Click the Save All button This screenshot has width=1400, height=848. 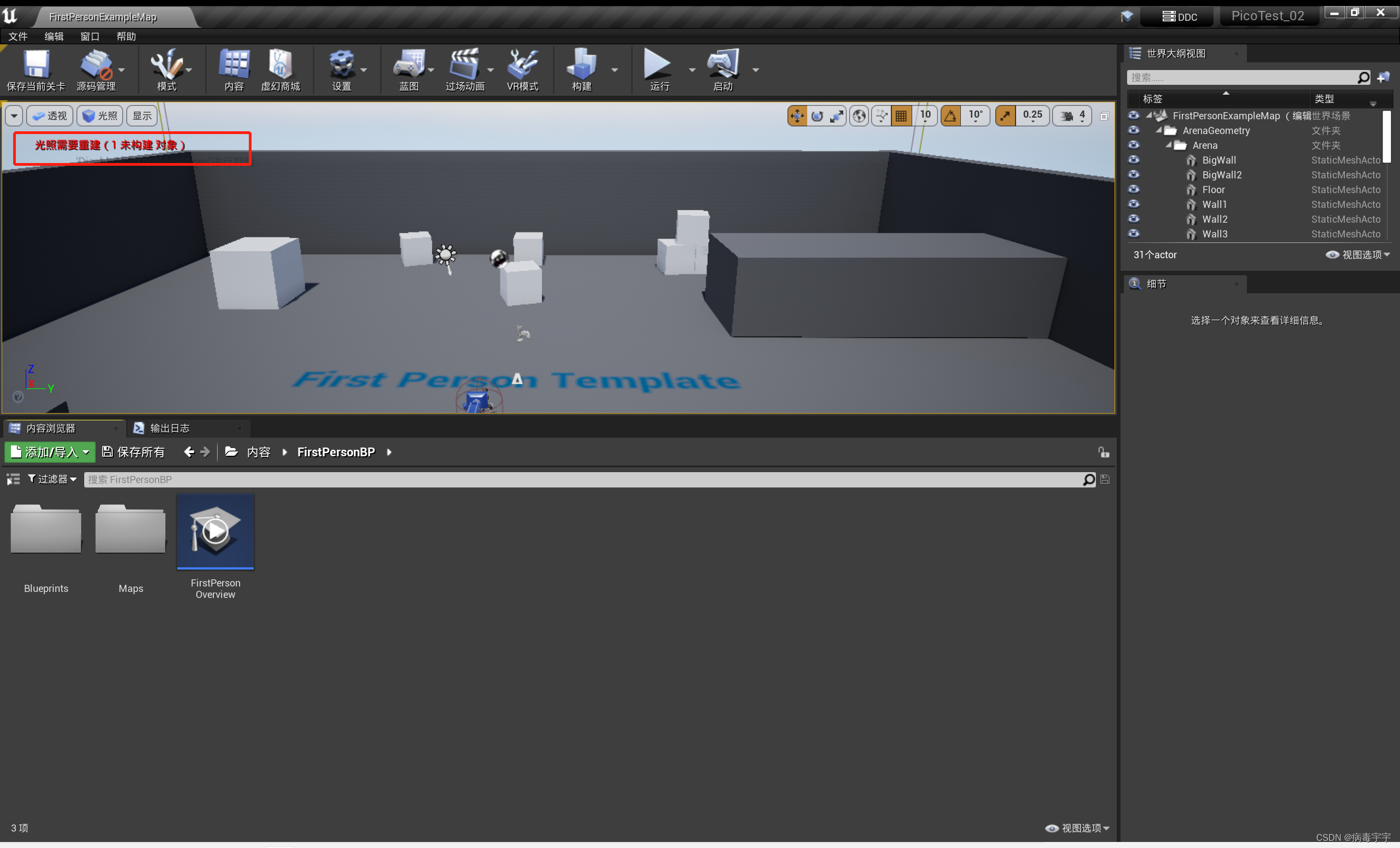click(133, 452)
